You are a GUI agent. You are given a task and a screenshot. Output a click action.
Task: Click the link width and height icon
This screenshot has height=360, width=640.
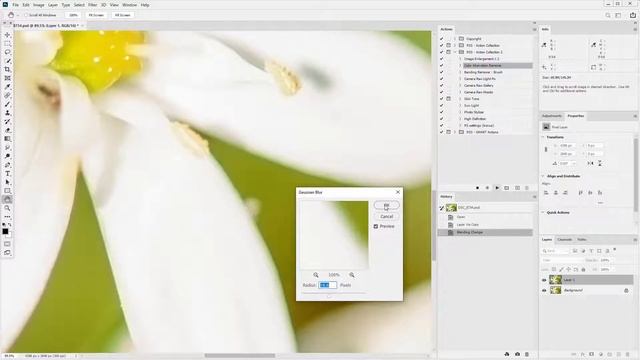point(546,150)
